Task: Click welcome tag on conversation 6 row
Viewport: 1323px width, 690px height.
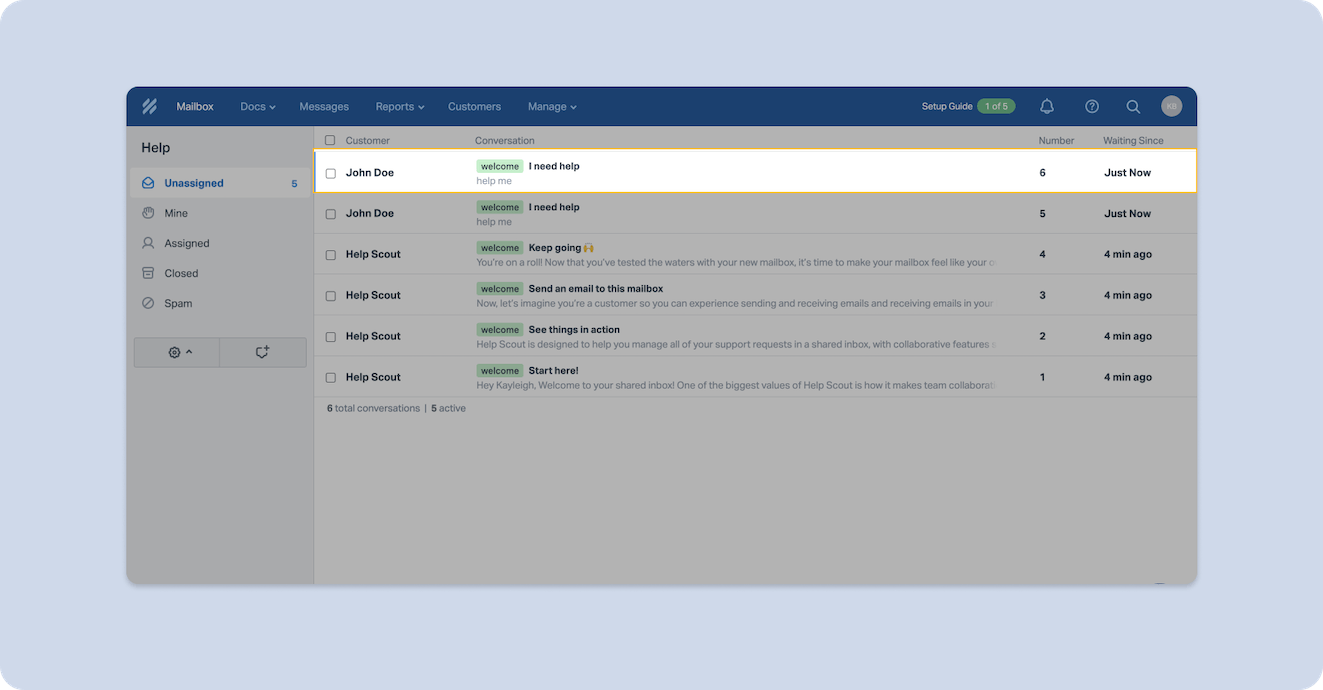Action: point(500,166)
